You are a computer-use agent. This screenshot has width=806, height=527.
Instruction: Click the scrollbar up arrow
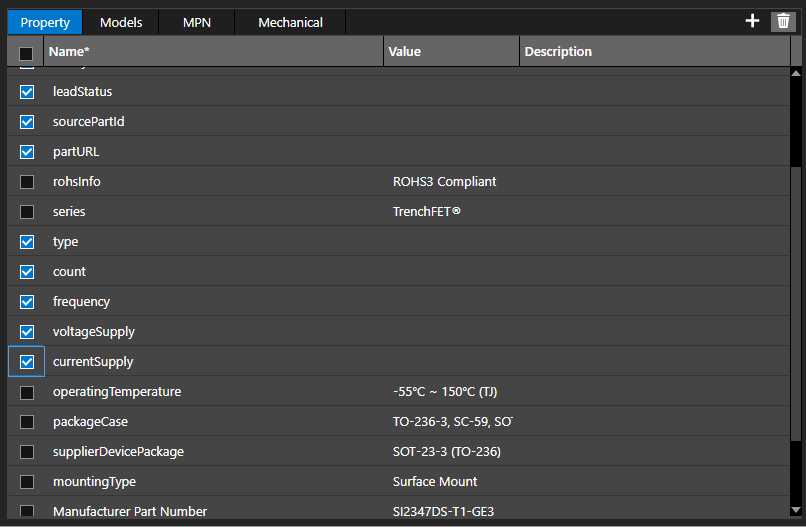[796, 73]
